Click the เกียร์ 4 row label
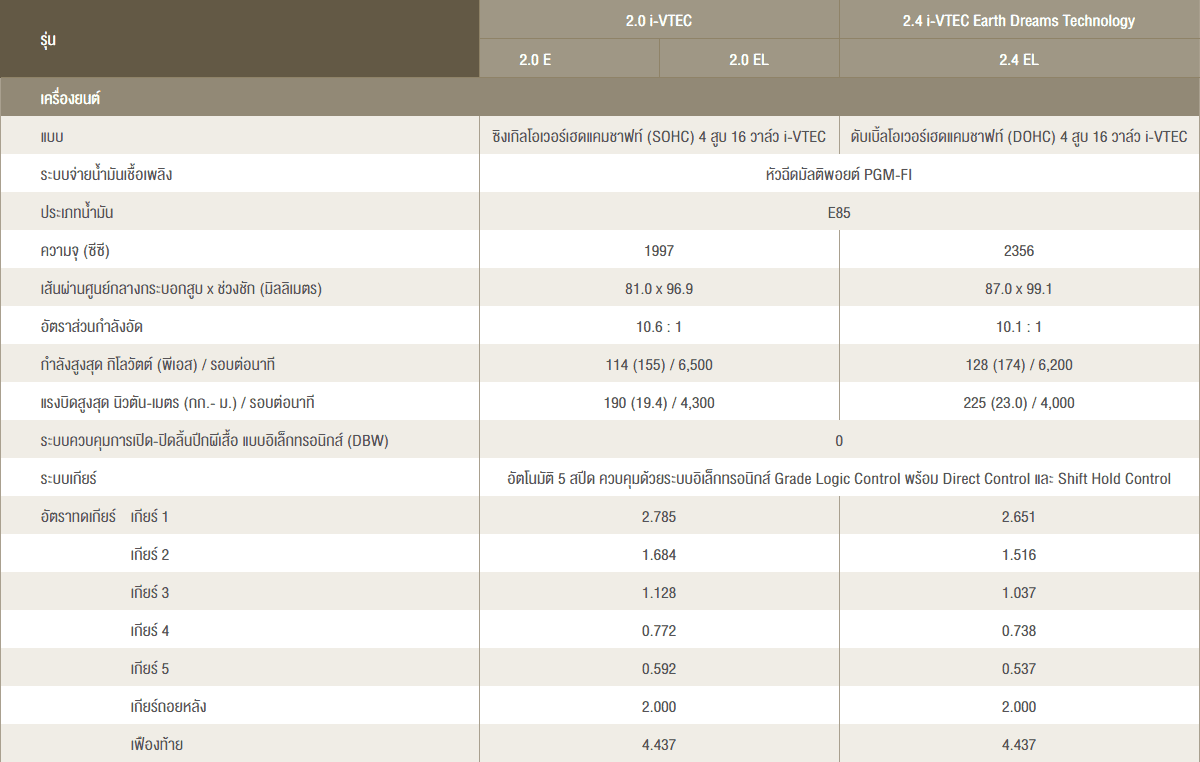 (150, 630)
